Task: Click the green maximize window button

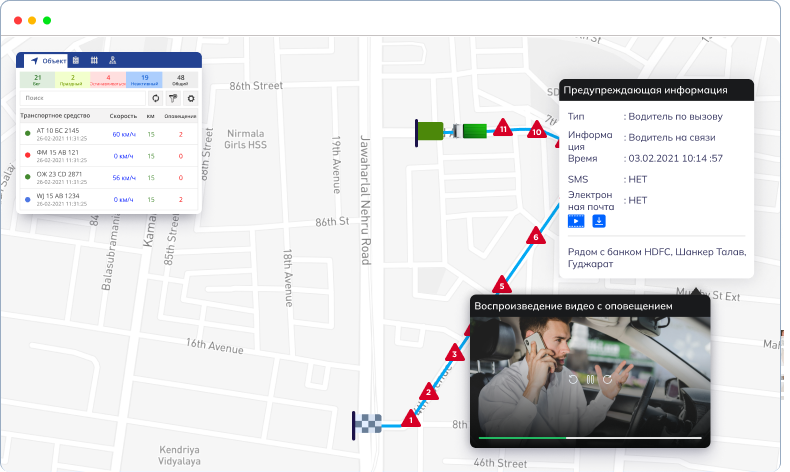Action: [47, 20]
